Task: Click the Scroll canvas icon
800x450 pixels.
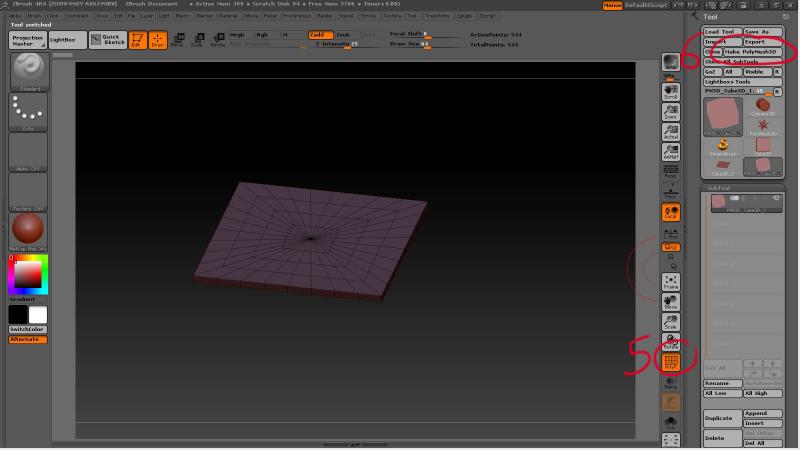Action: tap(670, 92)
